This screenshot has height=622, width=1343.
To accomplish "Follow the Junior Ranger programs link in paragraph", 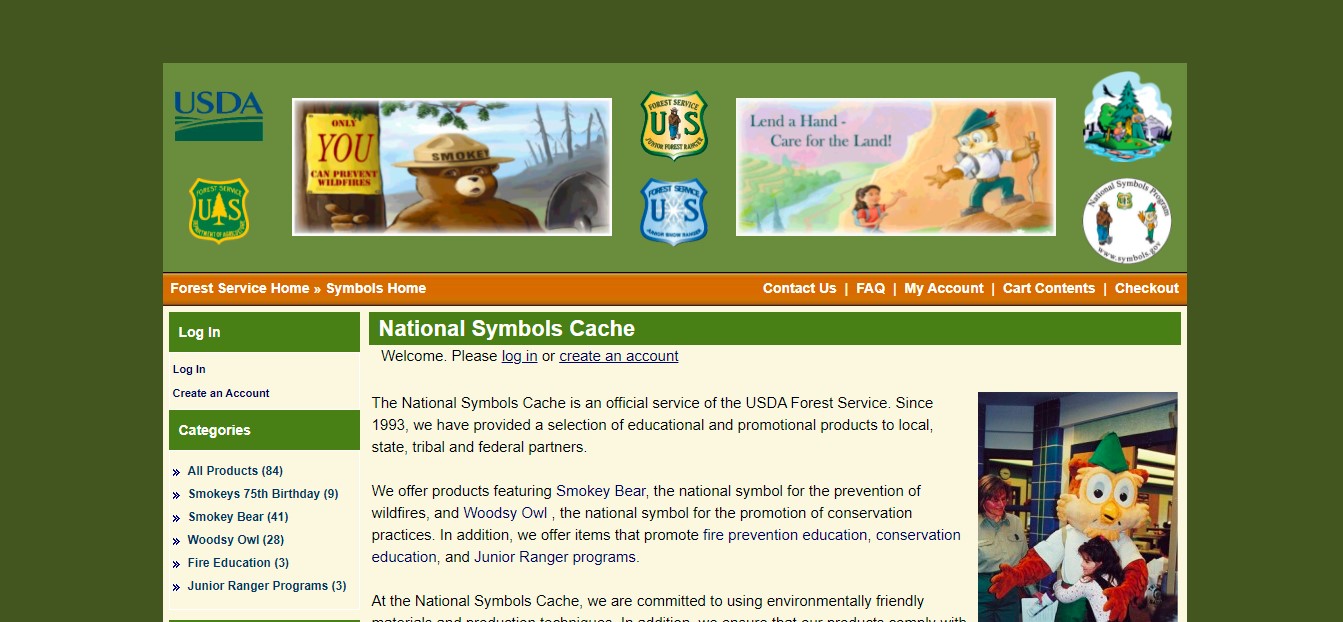I will click(x=555, y=557).
